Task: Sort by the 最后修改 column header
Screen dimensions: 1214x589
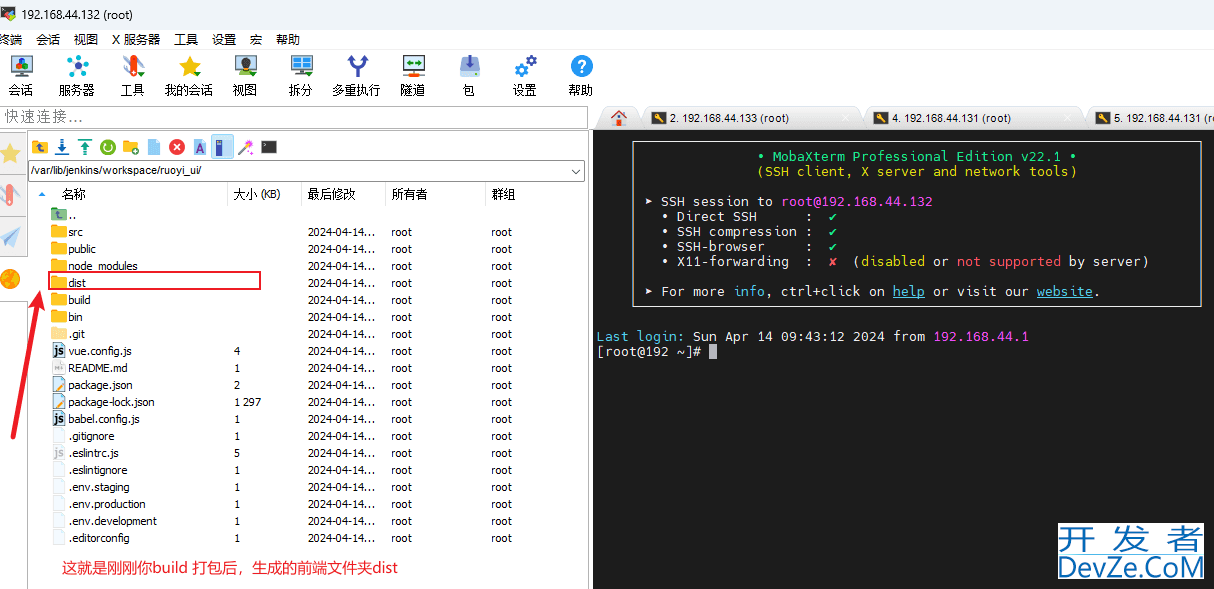Action: coord(331,194)
